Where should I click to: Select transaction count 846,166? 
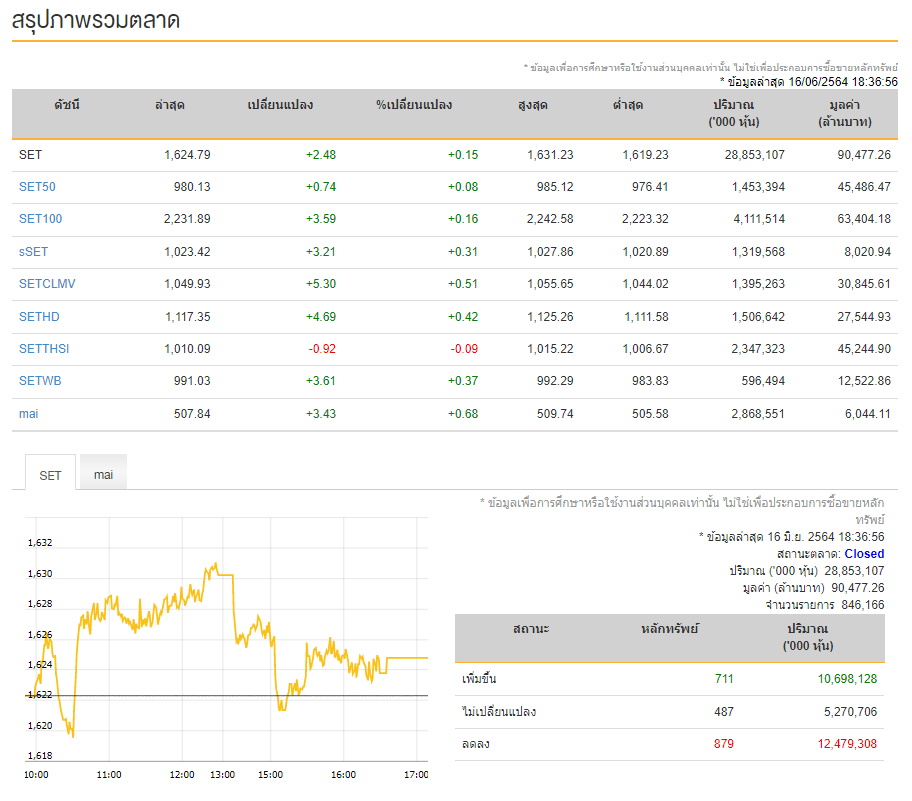pyautogui.click(x=863, y=605)
